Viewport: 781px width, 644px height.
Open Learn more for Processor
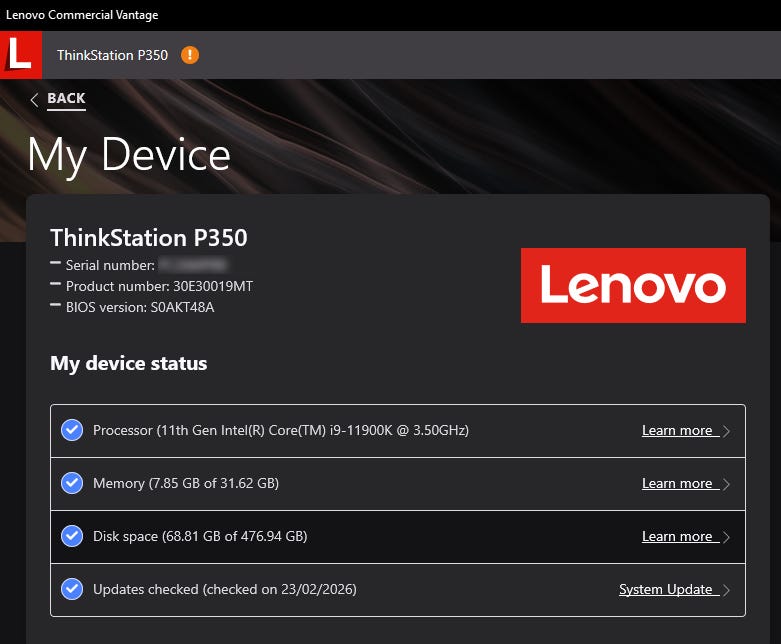pos(677,431)
